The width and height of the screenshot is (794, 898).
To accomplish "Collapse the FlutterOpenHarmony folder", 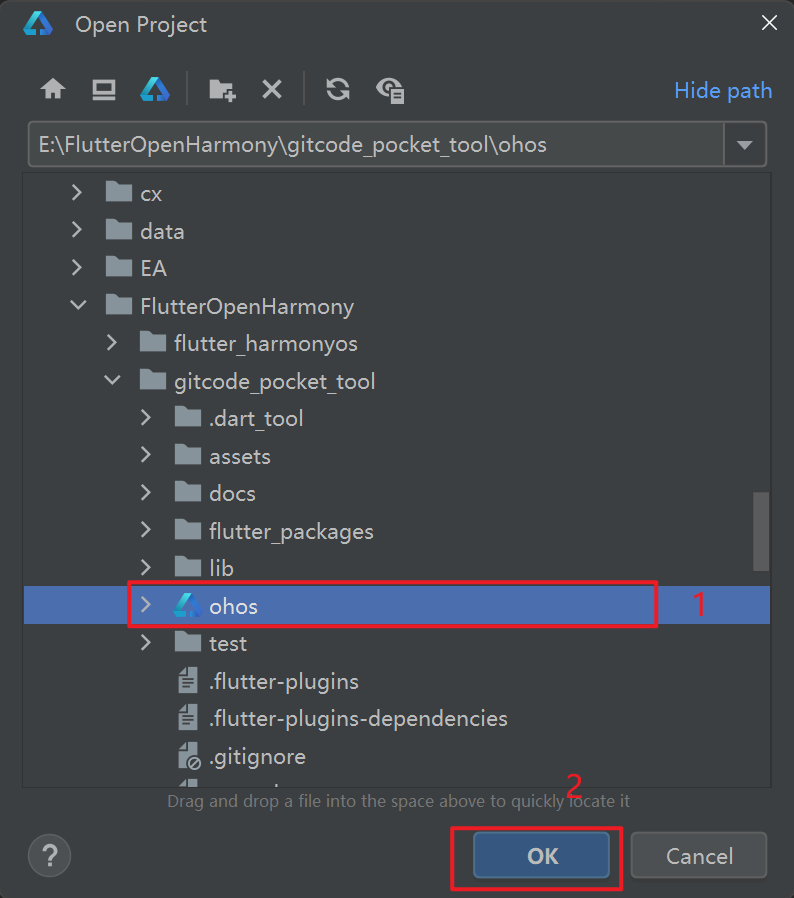I will (x=78, y=305).
